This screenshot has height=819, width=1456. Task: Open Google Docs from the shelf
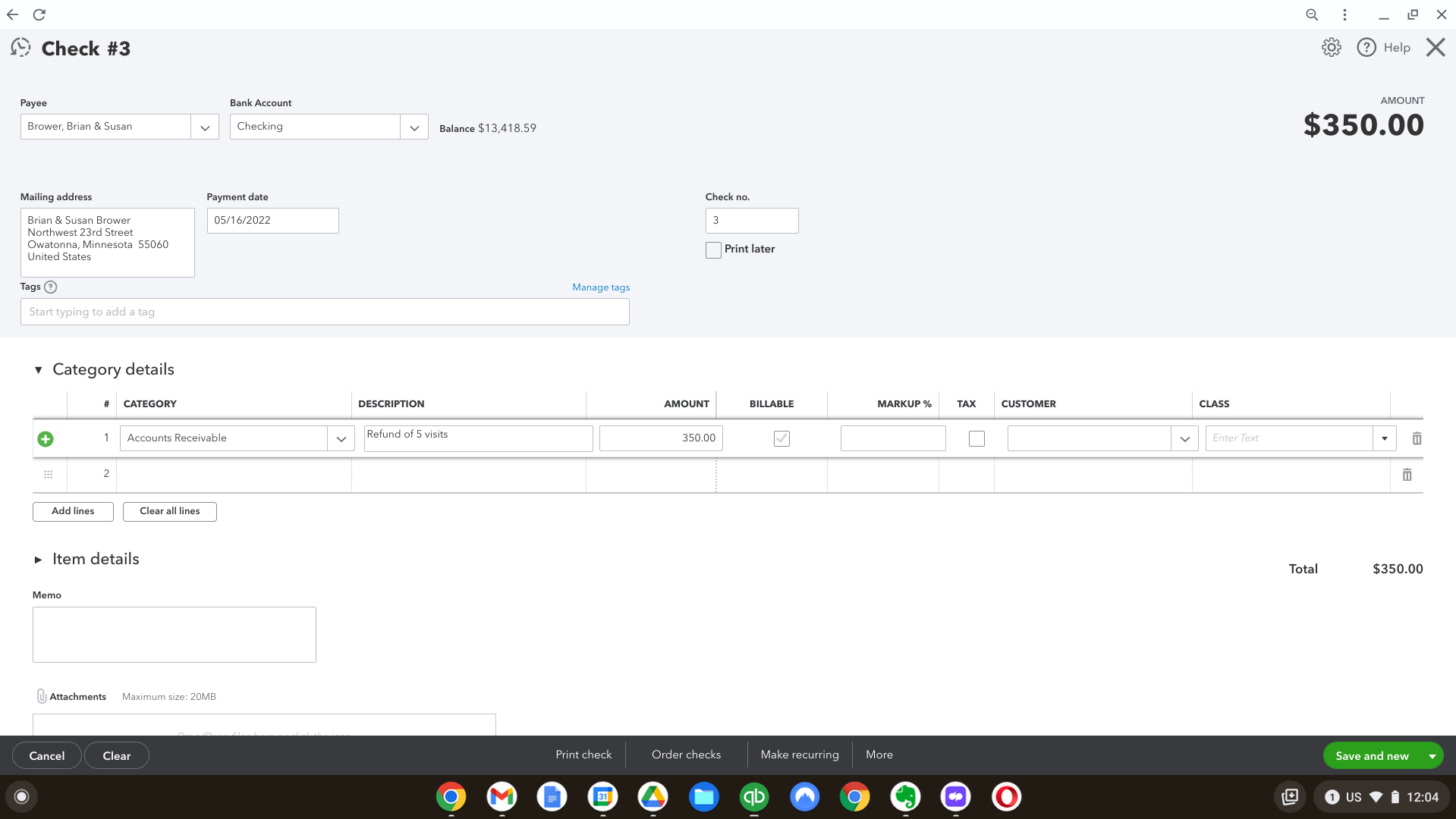tap(552, 796)
